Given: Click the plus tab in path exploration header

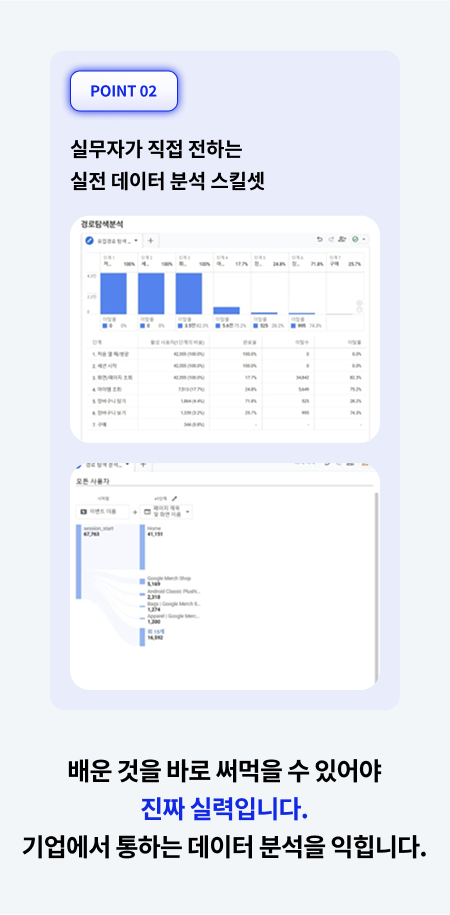Looking at the screenshot, I should click(x=143, y=466).
